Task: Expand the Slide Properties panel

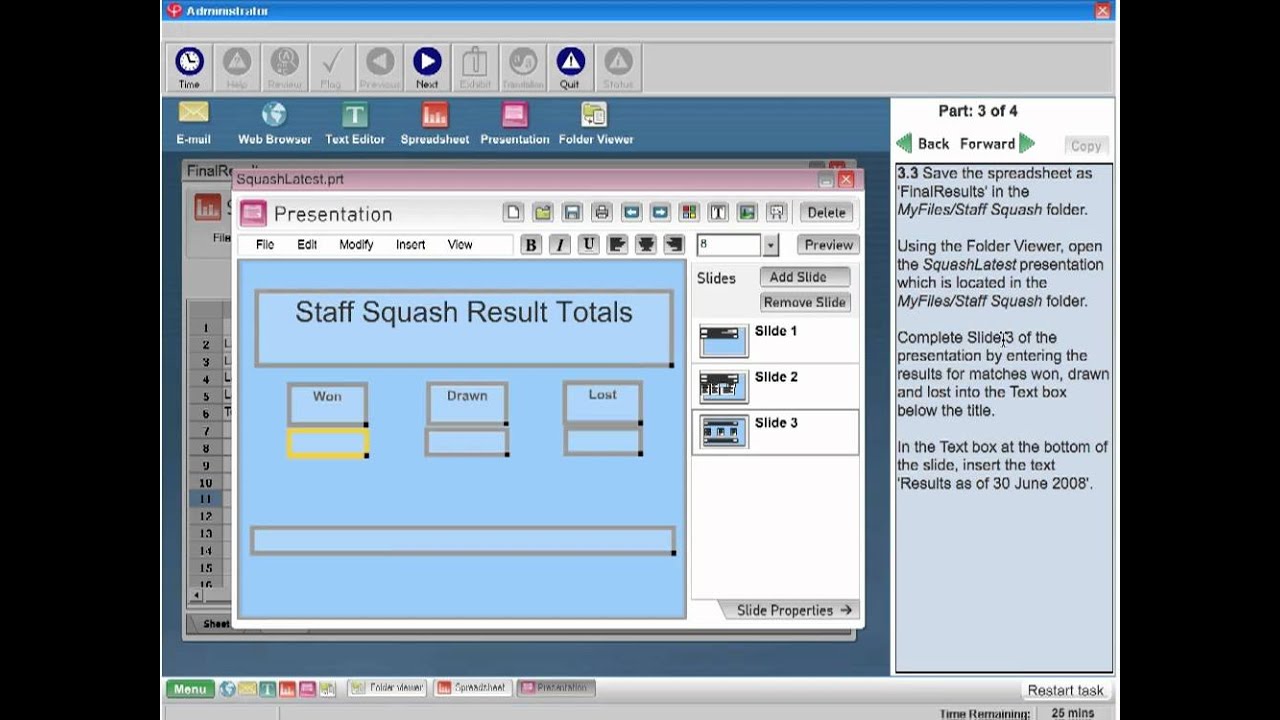Action: click(794, 610)
